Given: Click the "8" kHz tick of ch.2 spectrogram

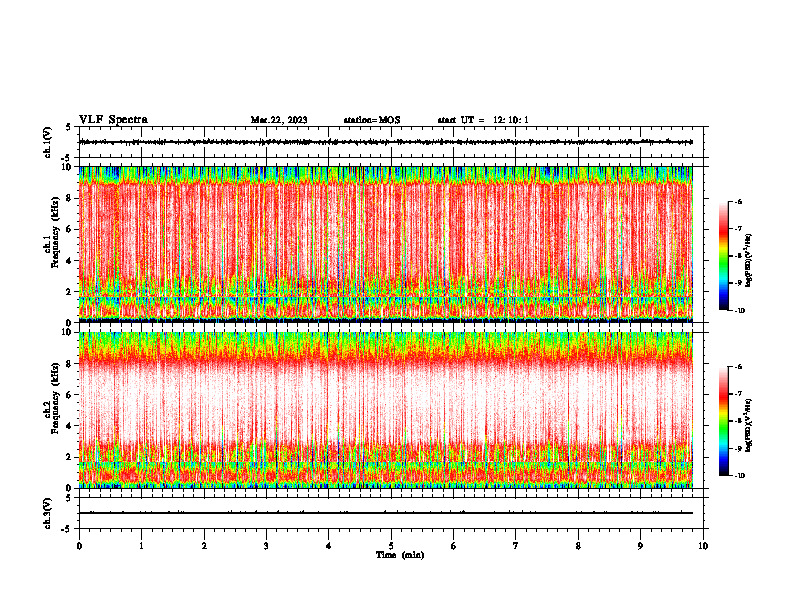Looking at the screenshot, I should tap(70, 364).
